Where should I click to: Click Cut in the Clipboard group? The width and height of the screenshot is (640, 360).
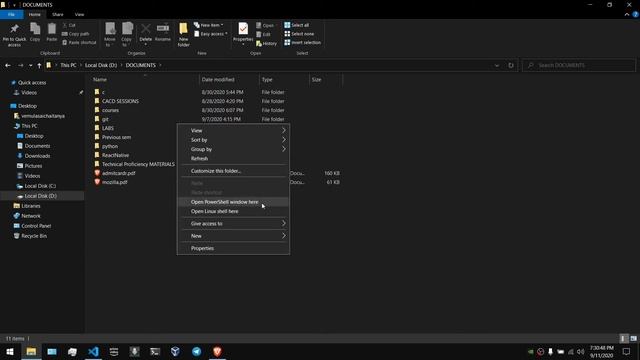[x=69, y=25]
